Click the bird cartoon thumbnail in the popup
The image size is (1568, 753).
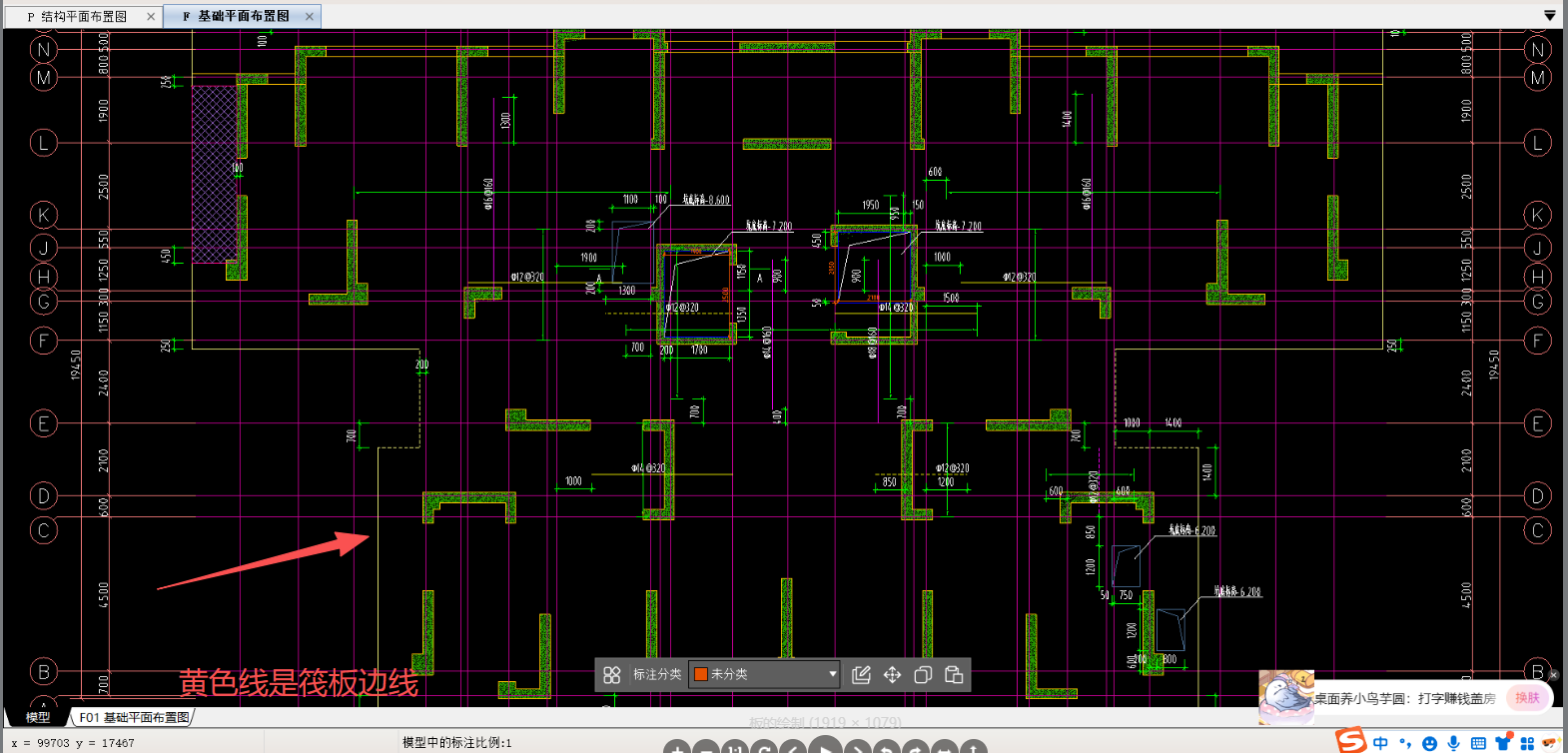1285,696
